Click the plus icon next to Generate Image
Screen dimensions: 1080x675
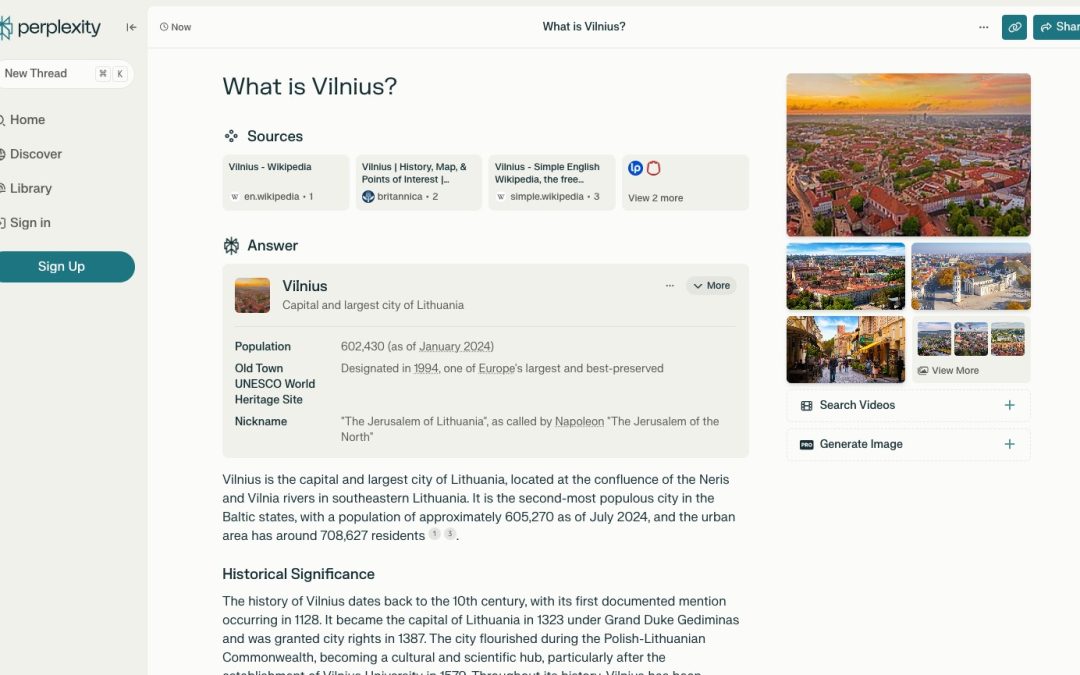[1009, 444]
